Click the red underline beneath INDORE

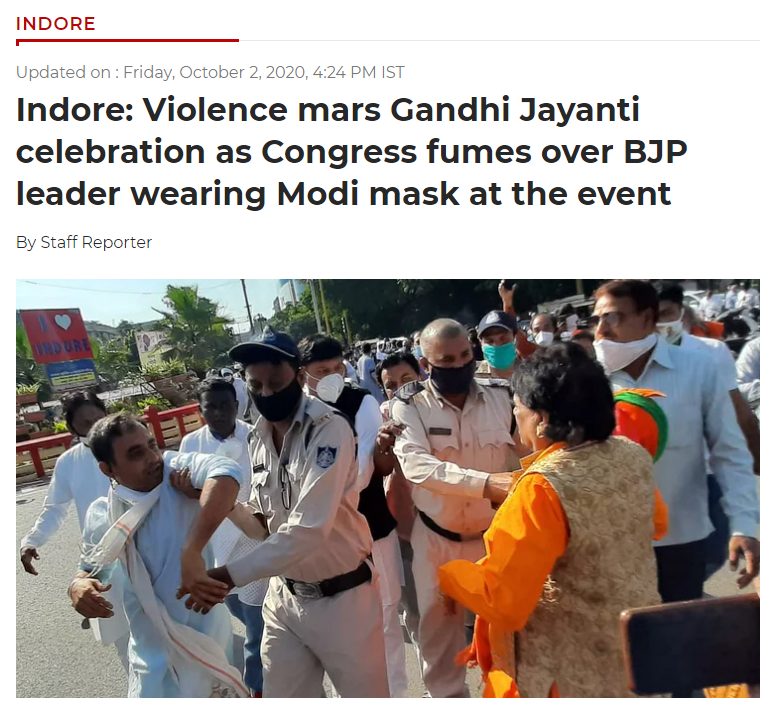tap(127, 42)
